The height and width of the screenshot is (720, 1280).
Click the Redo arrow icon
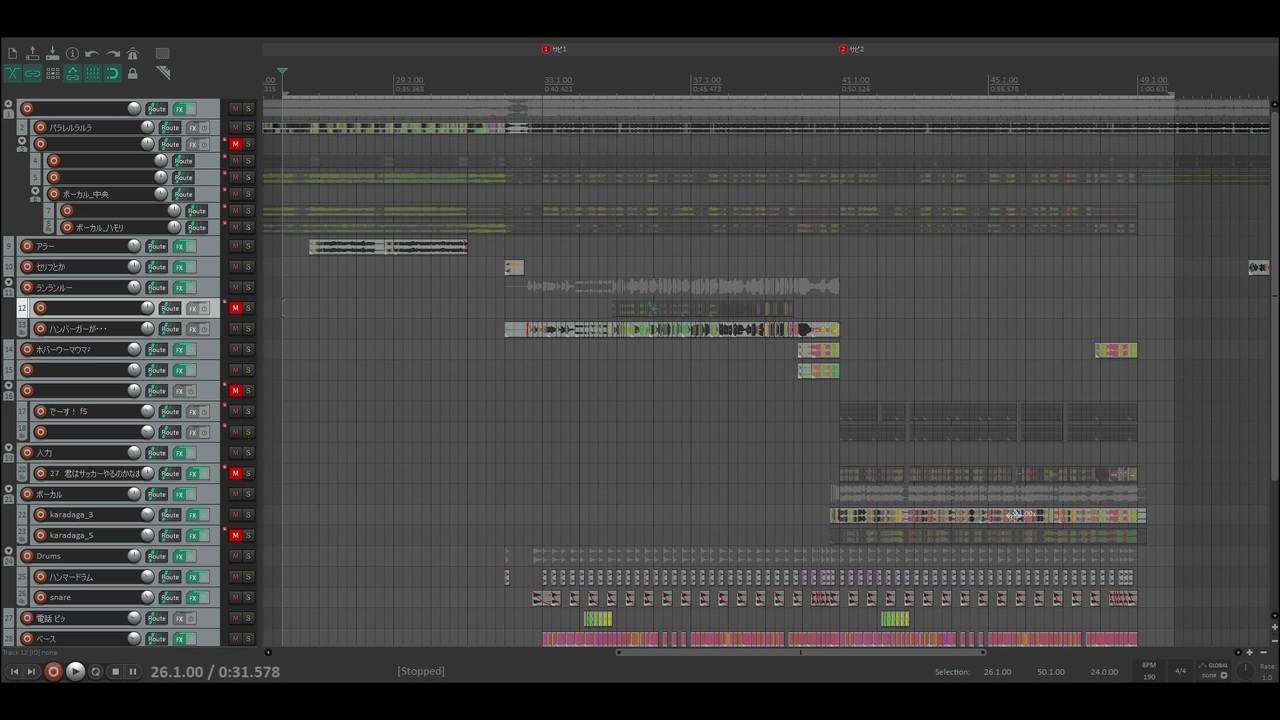pyautogui.click(x=112, y=54)
